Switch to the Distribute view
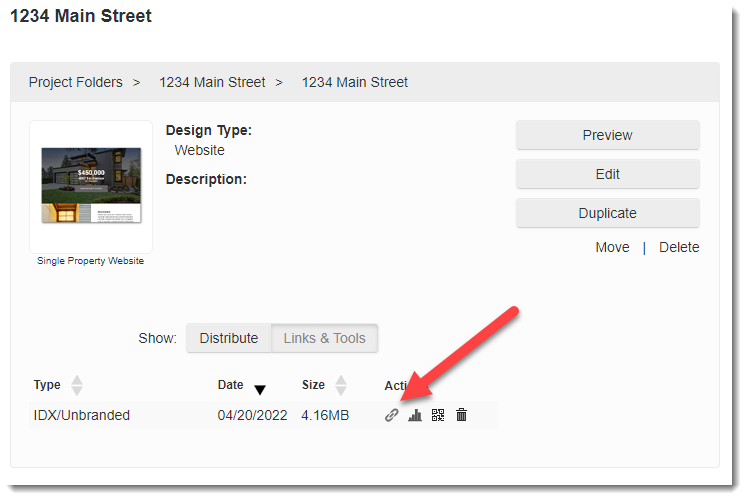 [229, 338]
